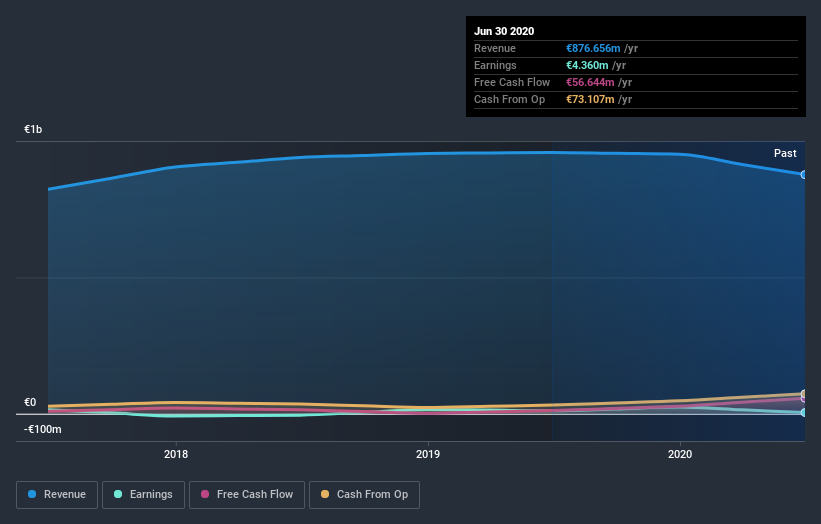The width and height of the screenshot is (821, 524).
Task: Toggle the Free Cash Flow legend button
Action: click(247, 495)
